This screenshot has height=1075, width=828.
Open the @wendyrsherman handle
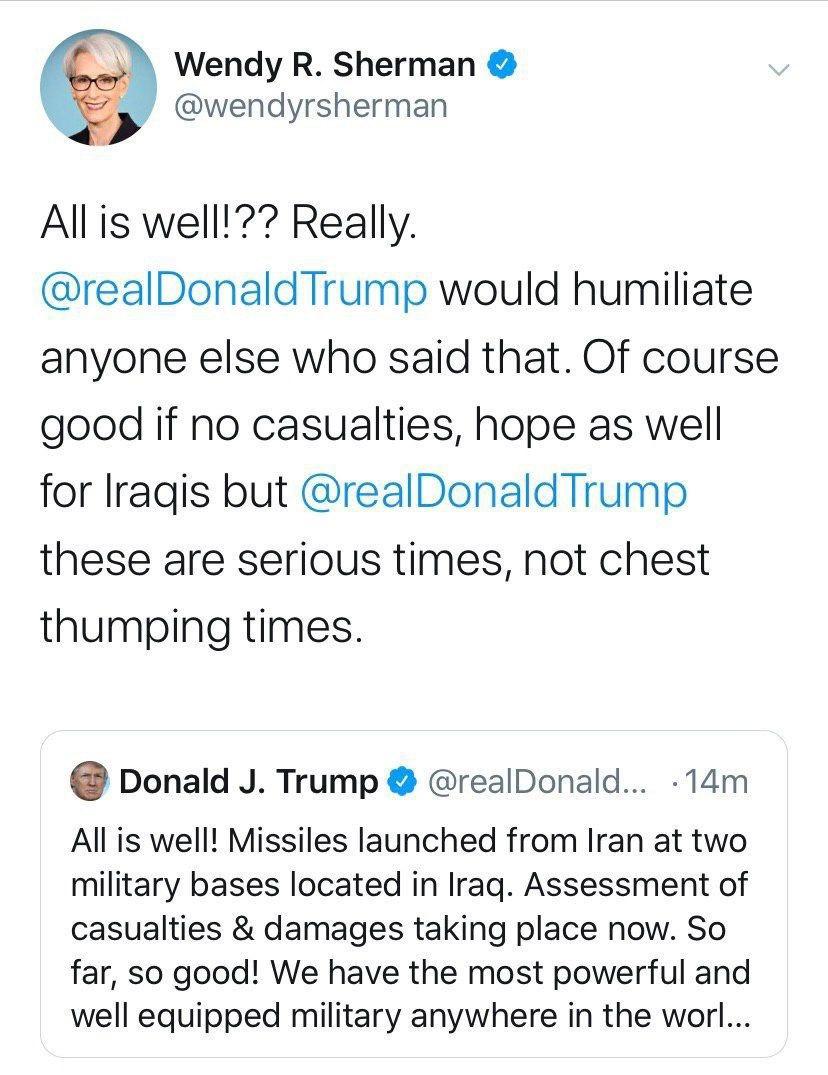click(311, 105)
